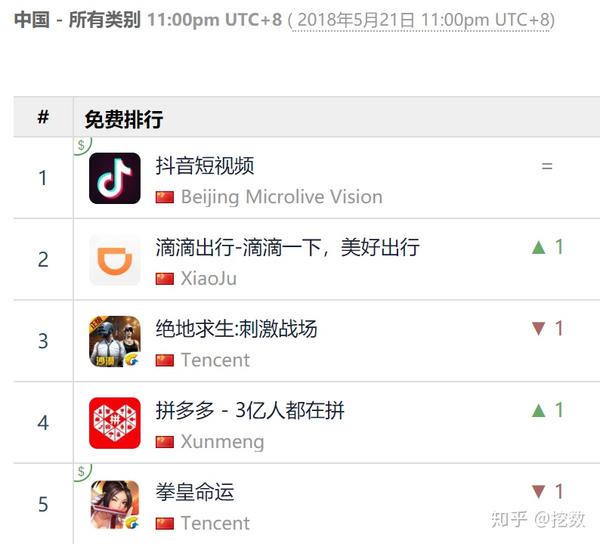The width and height of the screenshot is (600, 544).
Task: Open the 拳皇命运 game icon
Action: point(115,505)
